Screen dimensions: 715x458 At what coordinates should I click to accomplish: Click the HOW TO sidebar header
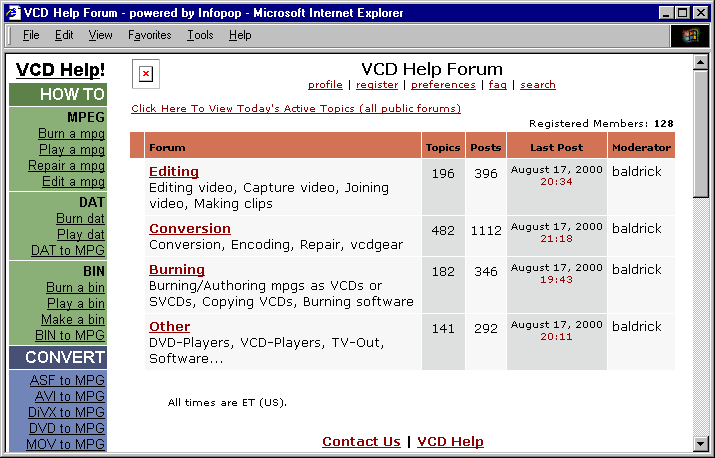58,94
